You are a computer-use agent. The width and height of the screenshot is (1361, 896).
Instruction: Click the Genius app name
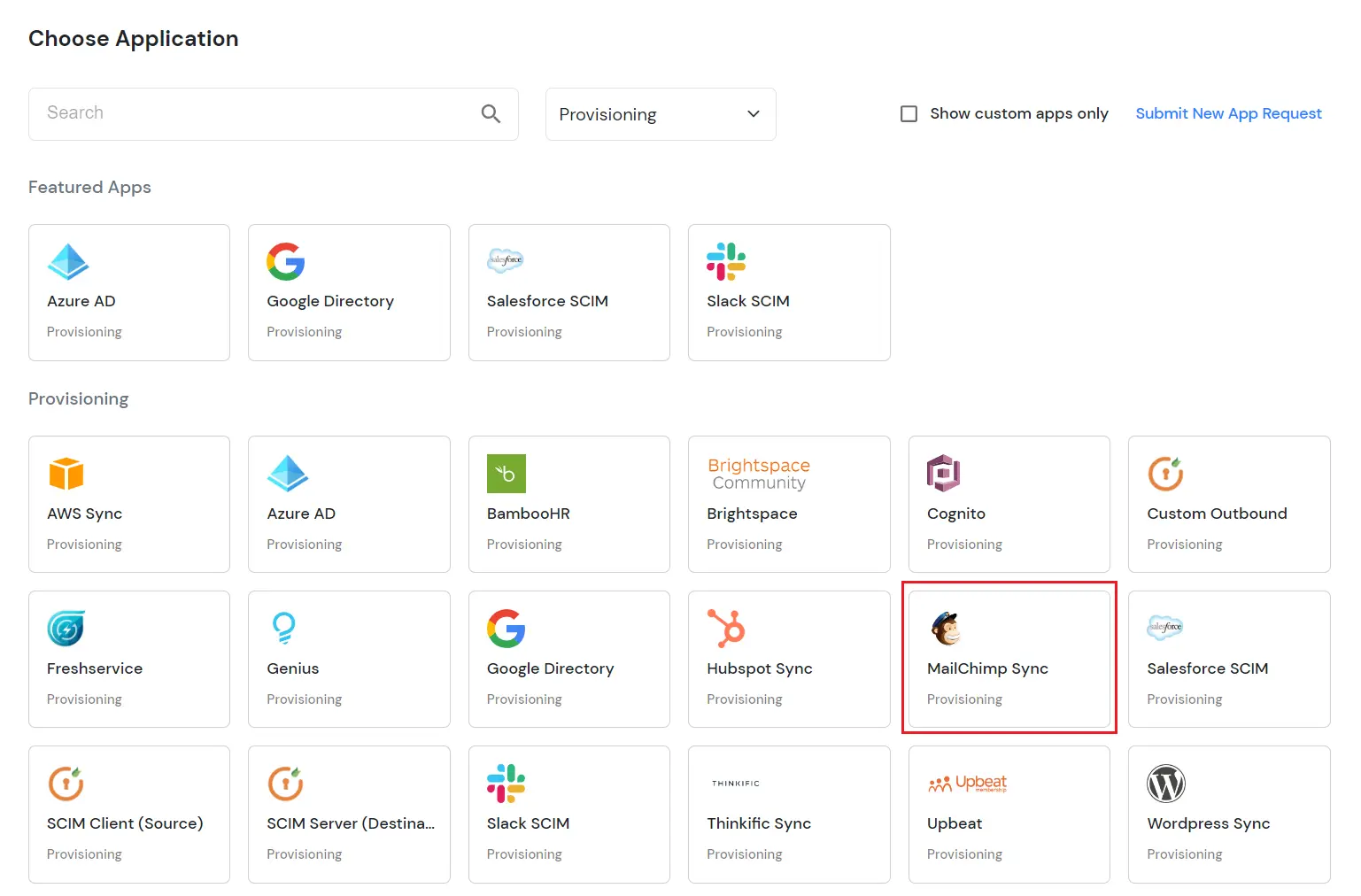point(293,668)
